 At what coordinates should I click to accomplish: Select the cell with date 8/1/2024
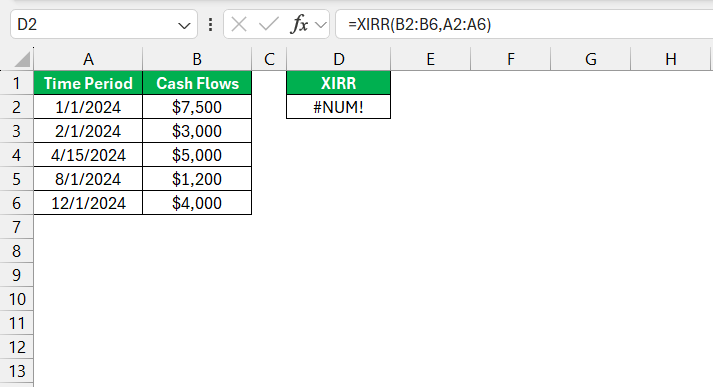click(88, 179)
